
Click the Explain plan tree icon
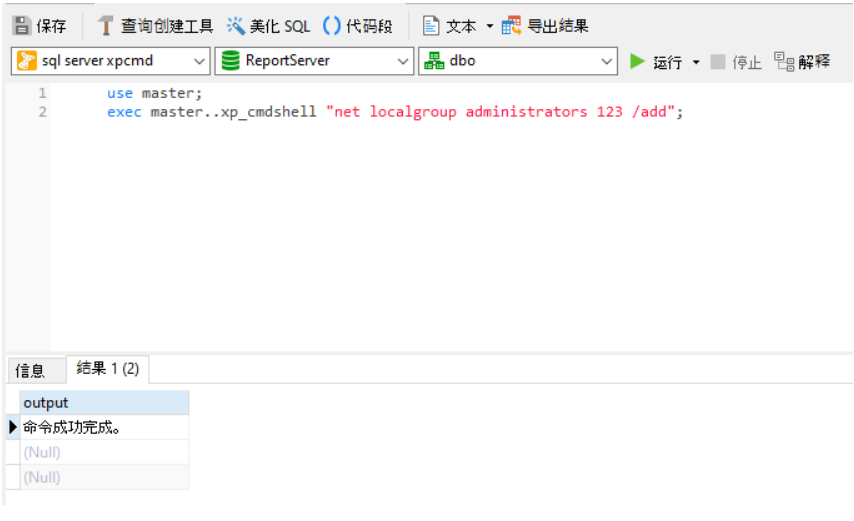[784, 62]
